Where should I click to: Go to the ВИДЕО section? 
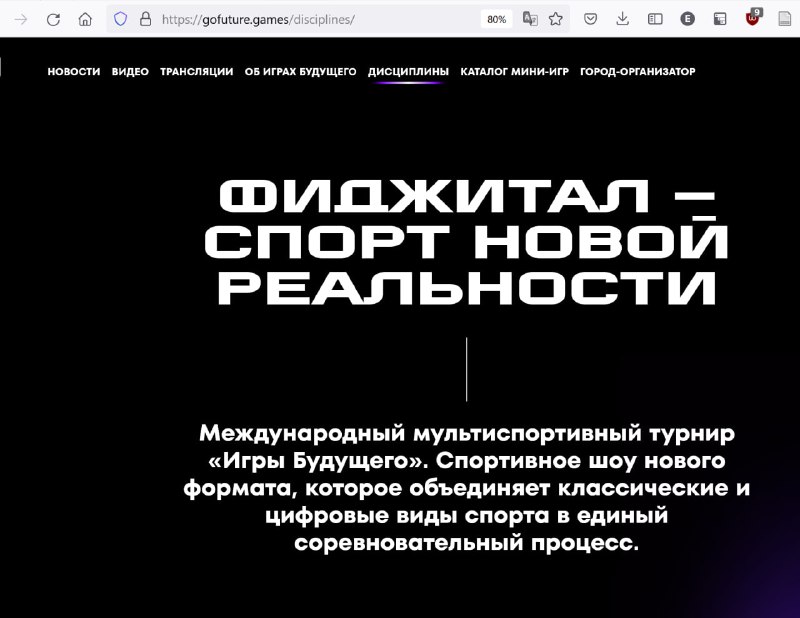point(130,71)
